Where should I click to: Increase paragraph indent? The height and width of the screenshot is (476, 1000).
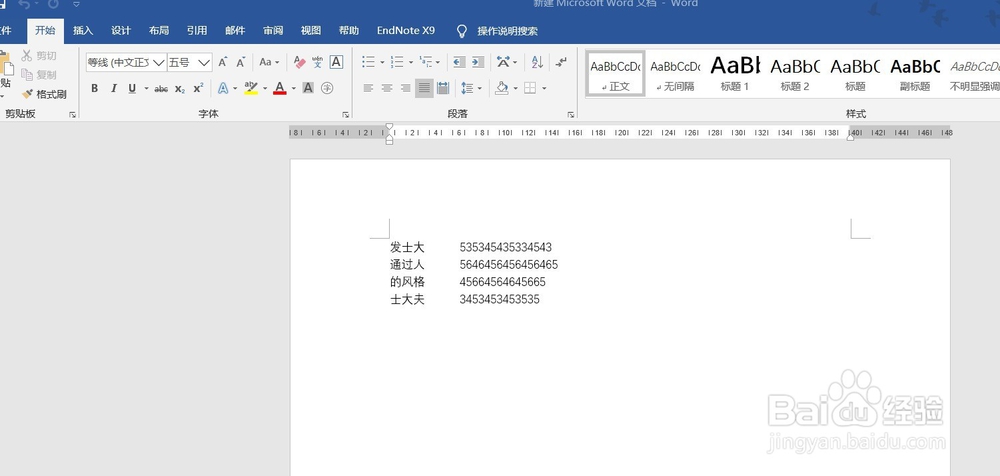click(478, 62)
